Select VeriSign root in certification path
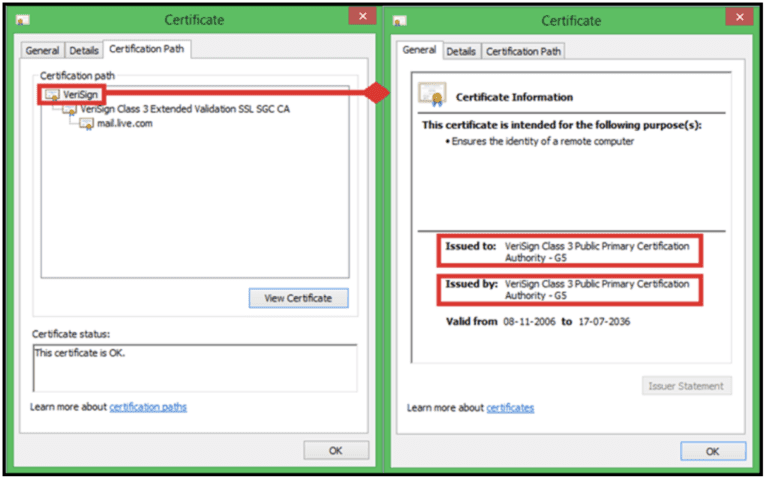This screenshot has width=768, height=480. (x=77, y=94)
